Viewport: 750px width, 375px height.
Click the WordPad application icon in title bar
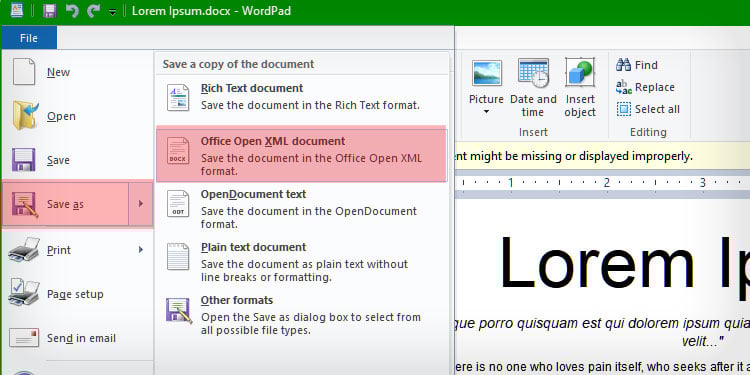[x=17, y=11]
